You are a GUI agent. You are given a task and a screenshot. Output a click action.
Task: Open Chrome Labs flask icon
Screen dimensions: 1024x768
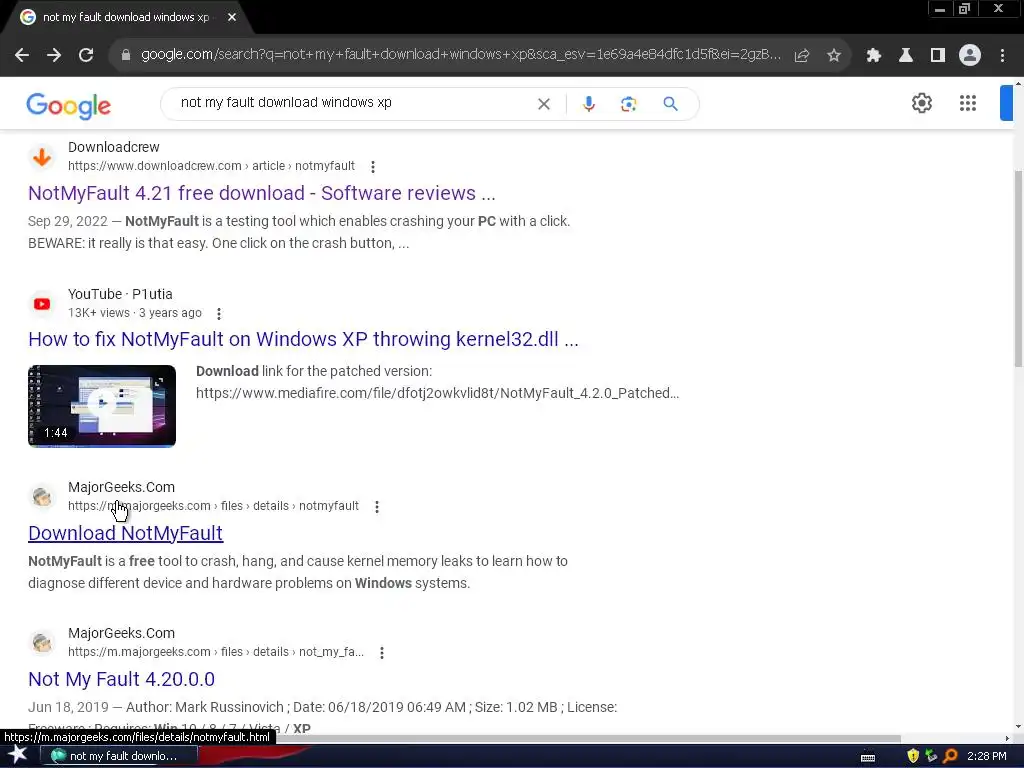(x=906, y=56)
